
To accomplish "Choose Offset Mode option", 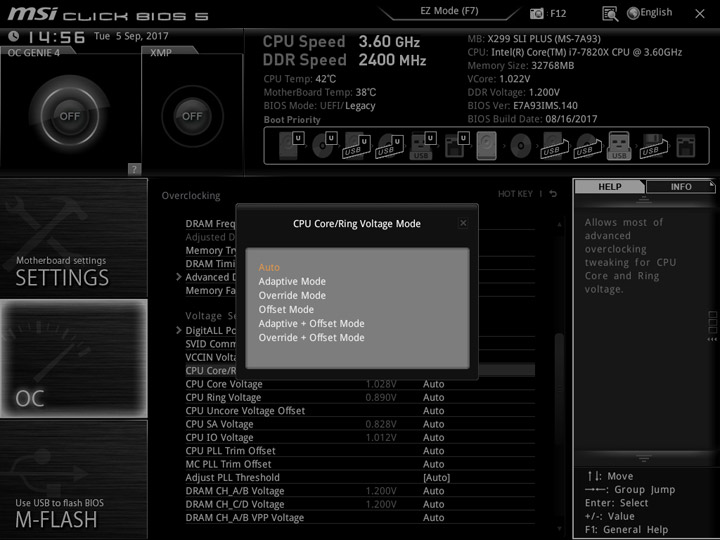I will click(286, 309).
